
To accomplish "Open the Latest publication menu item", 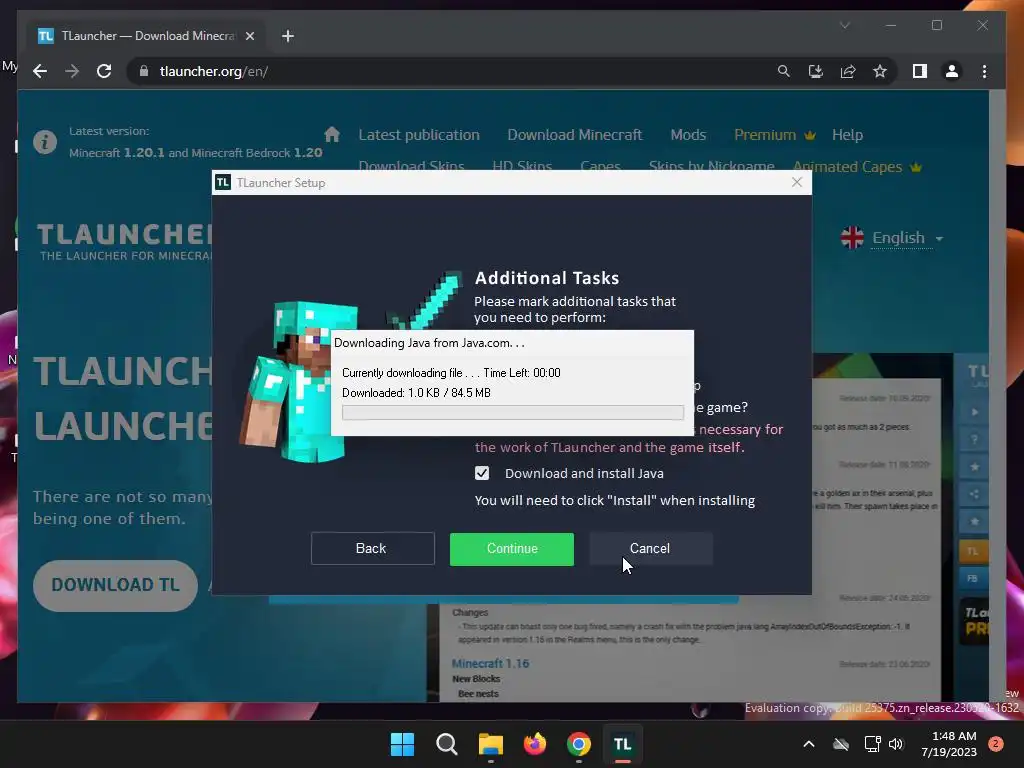I will tap(419, 135).
